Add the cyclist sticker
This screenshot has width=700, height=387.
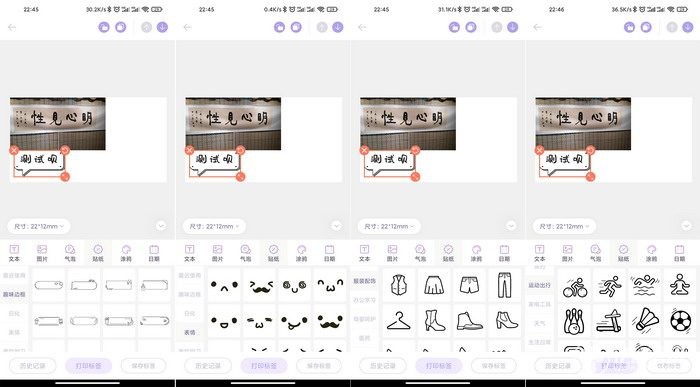coord(574,287)
